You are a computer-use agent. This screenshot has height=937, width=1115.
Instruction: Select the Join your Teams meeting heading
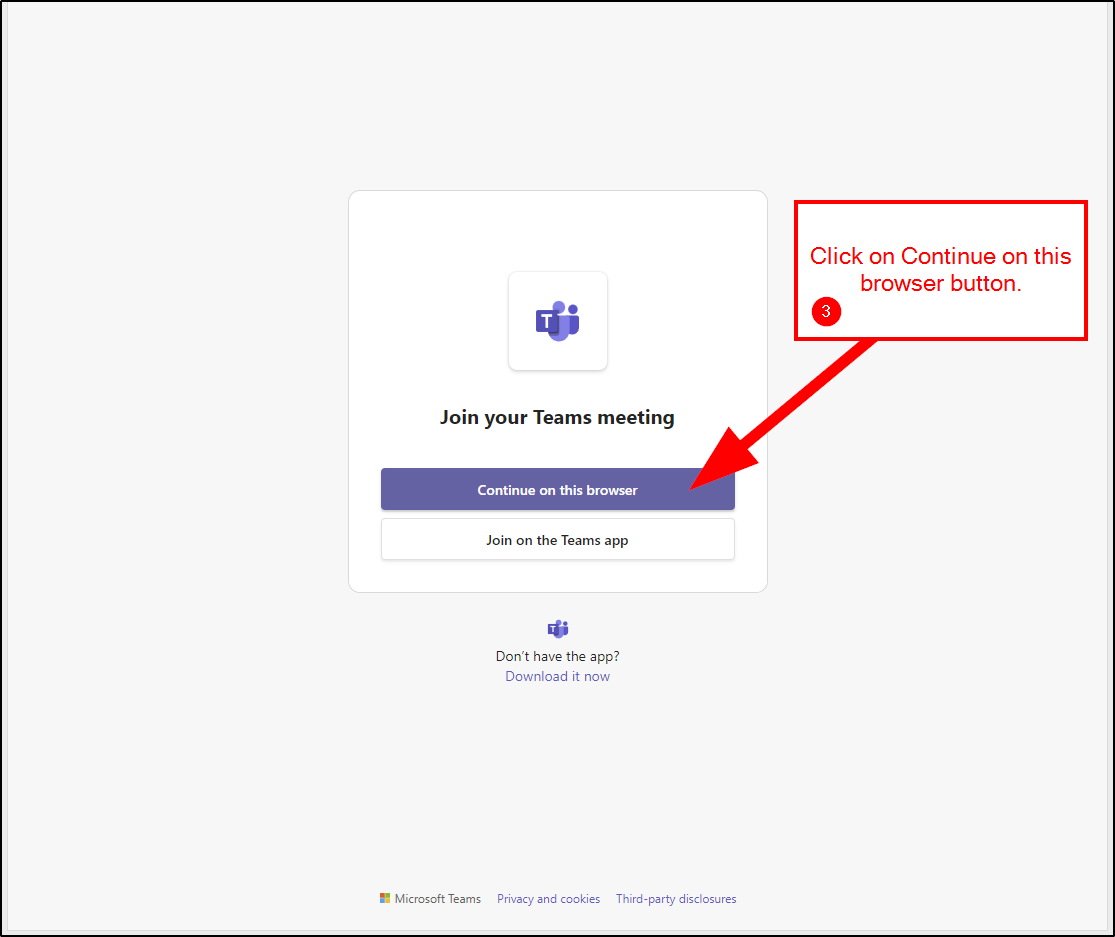[557, 417]
